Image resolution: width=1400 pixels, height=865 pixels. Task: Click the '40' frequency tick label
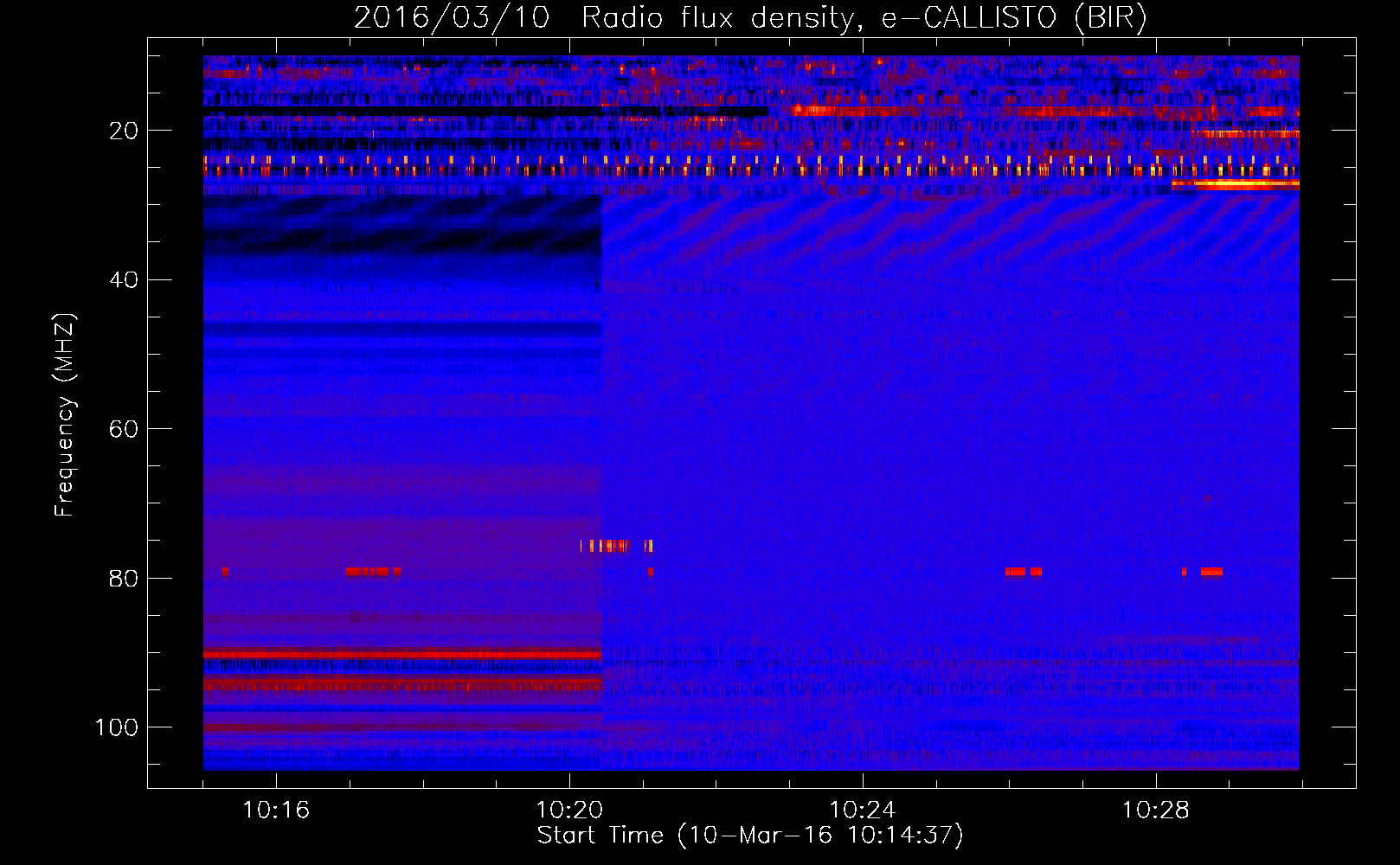[x=124, y=280]
